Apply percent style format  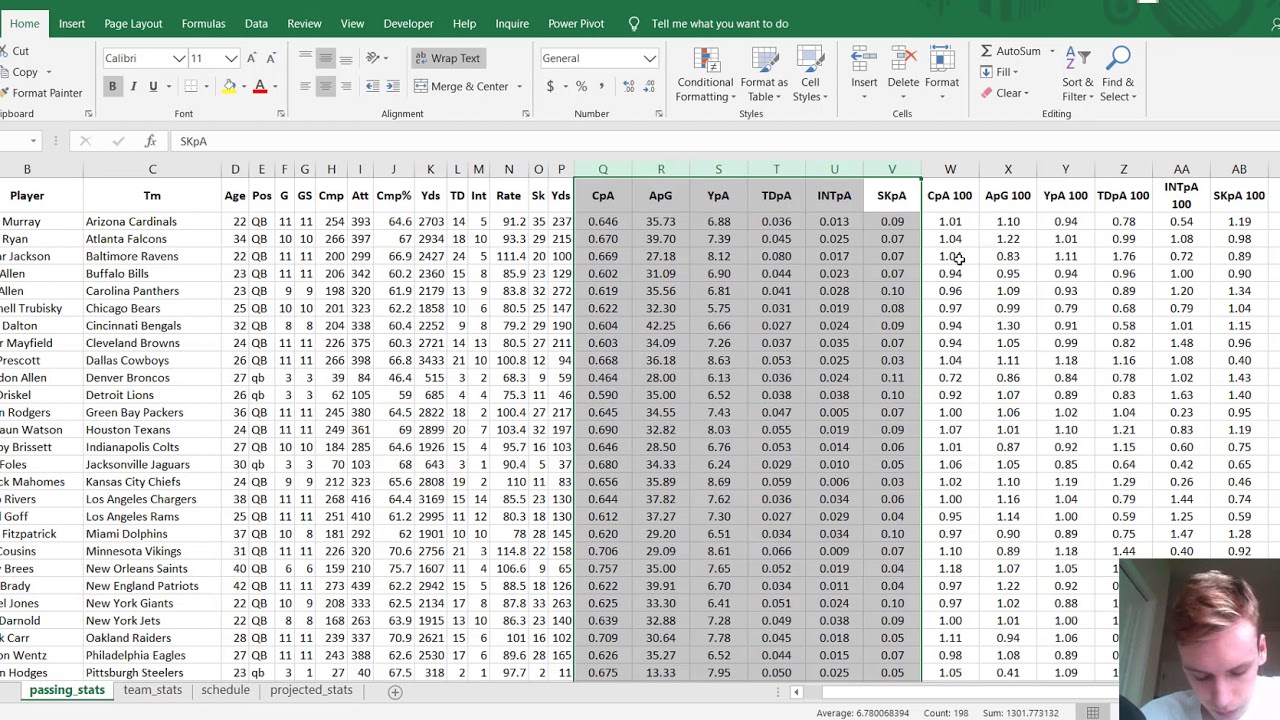pyautogui.click(x=581, y=87)
